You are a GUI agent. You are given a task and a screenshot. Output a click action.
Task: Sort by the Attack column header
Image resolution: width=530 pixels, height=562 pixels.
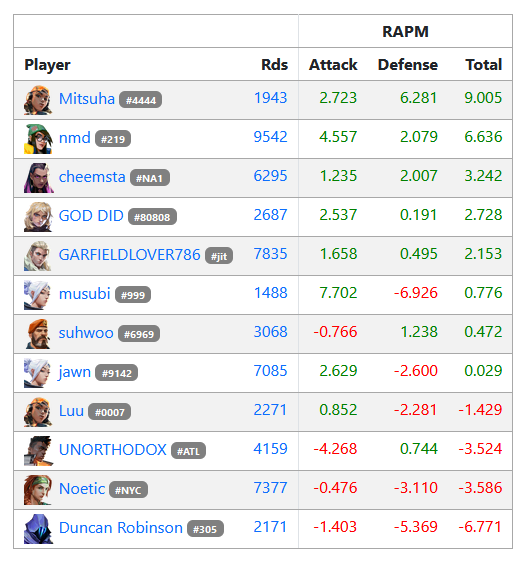(x=333, y=65)
